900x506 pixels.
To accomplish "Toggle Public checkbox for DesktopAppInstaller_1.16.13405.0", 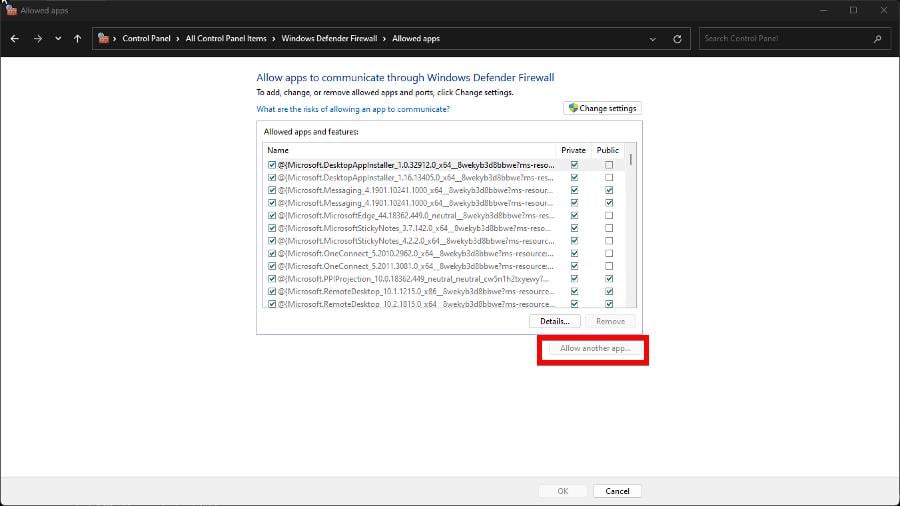I will point(609,178).
